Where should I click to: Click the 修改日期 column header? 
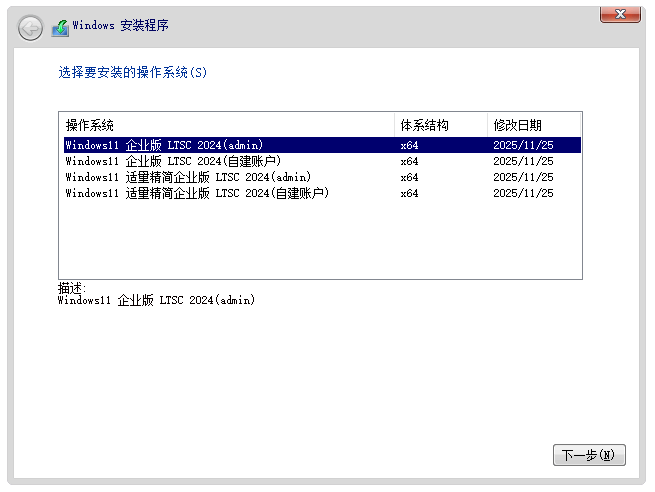[x=517, y=125]
